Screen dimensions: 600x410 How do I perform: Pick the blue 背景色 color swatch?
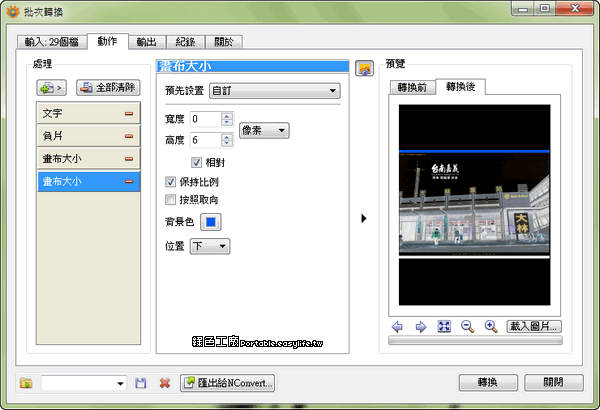point(212,221)
